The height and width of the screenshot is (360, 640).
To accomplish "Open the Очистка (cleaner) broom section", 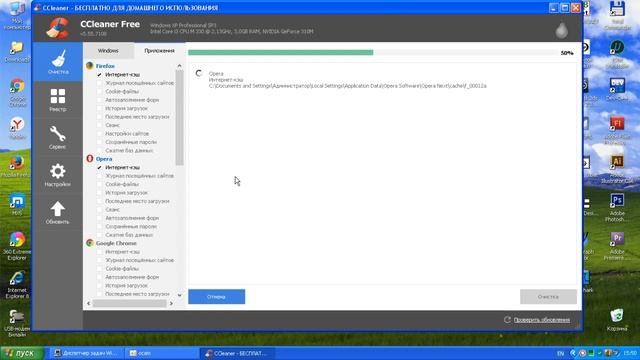I will (x=58, y=62).
